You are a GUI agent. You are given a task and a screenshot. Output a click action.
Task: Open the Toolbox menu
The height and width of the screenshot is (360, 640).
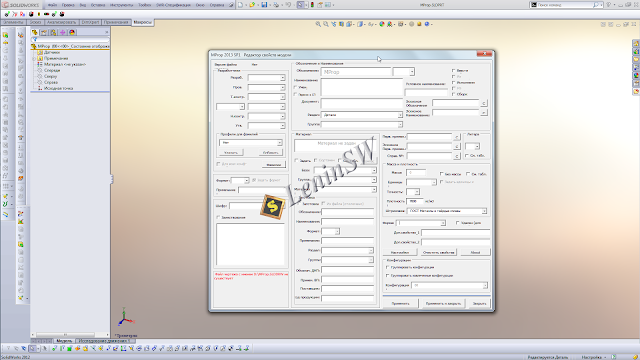[x=144, y=5]
